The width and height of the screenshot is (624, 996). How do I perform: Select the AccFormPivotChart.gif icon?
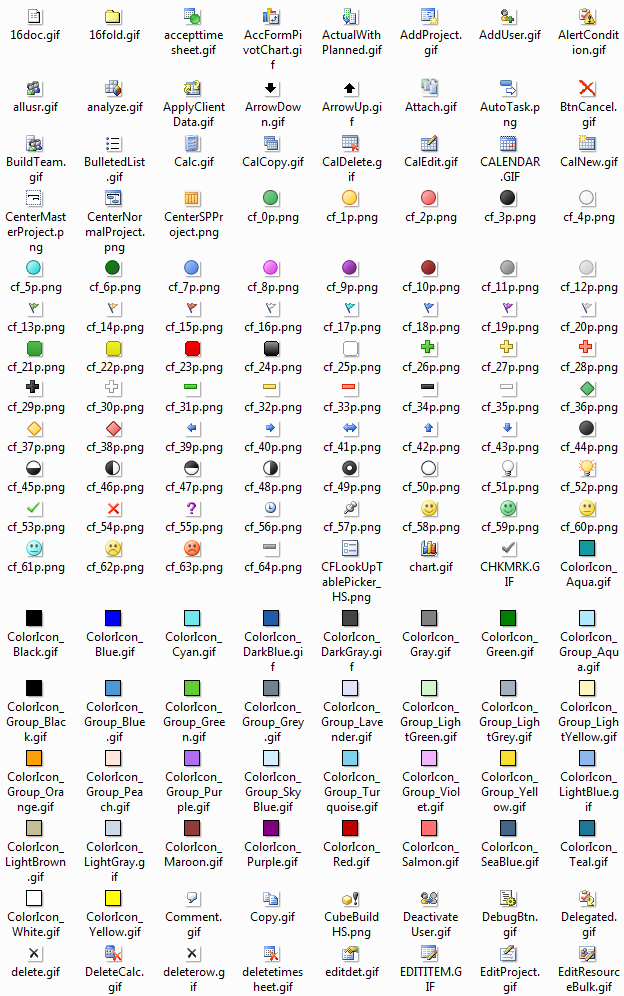(271, 17)
